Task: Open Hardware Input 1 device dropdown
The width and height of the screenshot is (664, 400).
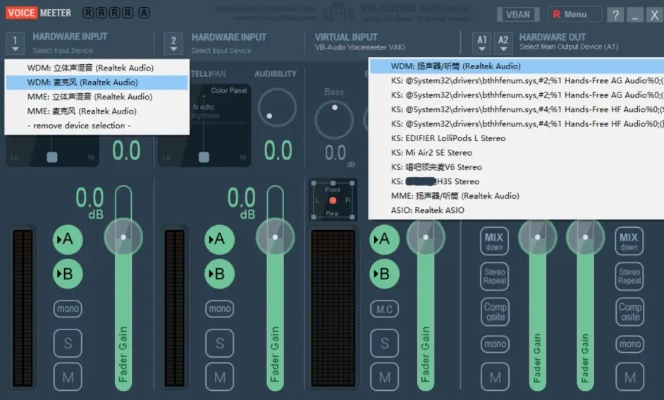Action: (16, 43)
